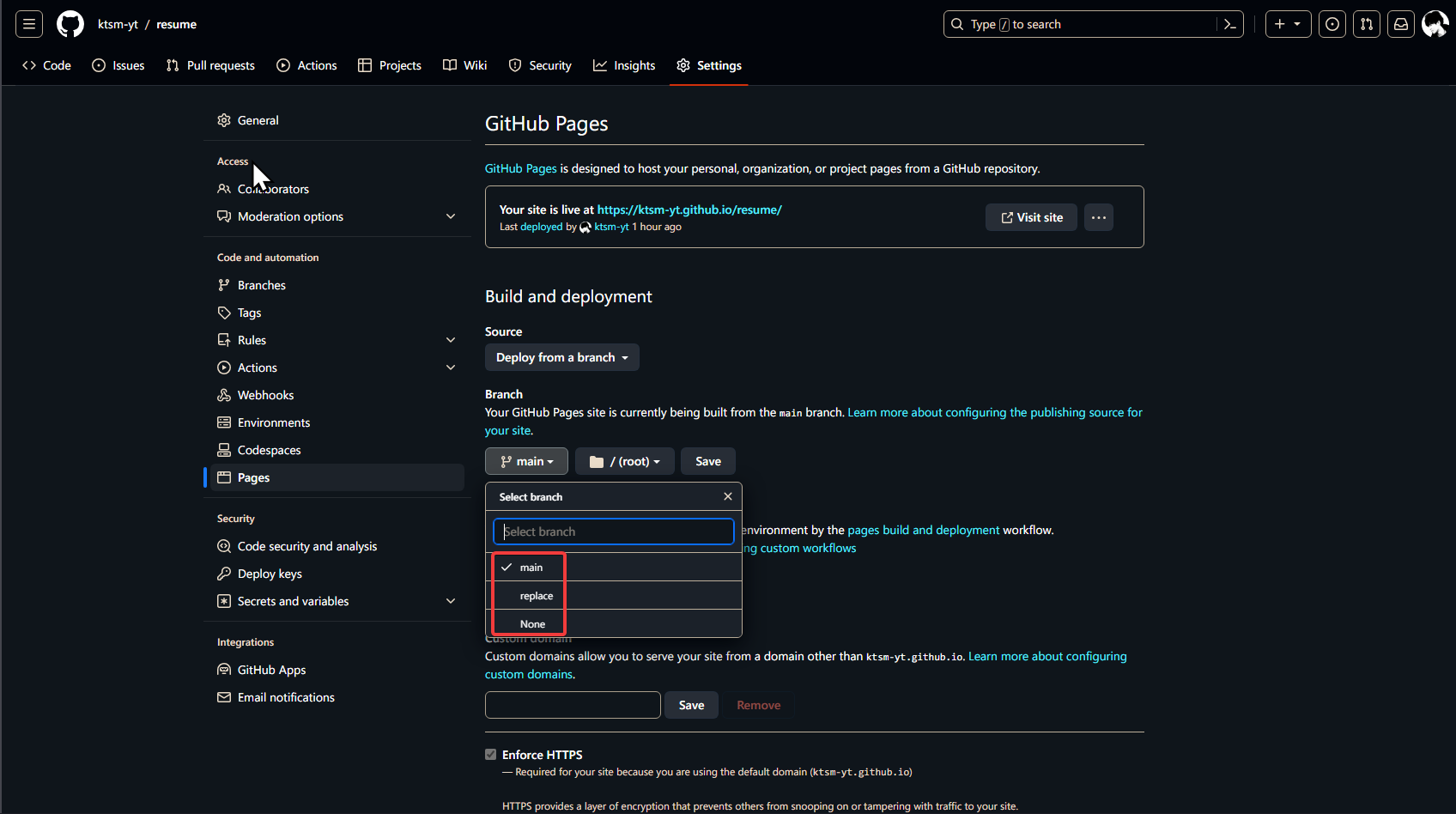Open the GitHub Pages documentation link

[521, 168]
